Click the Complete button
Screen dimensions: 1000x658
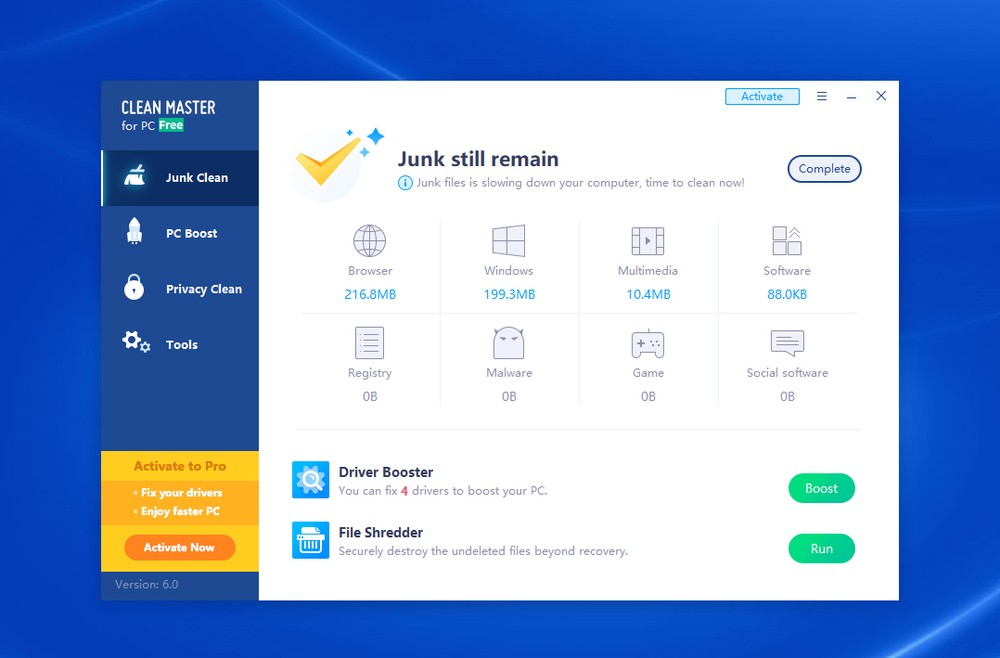(824, 168)
